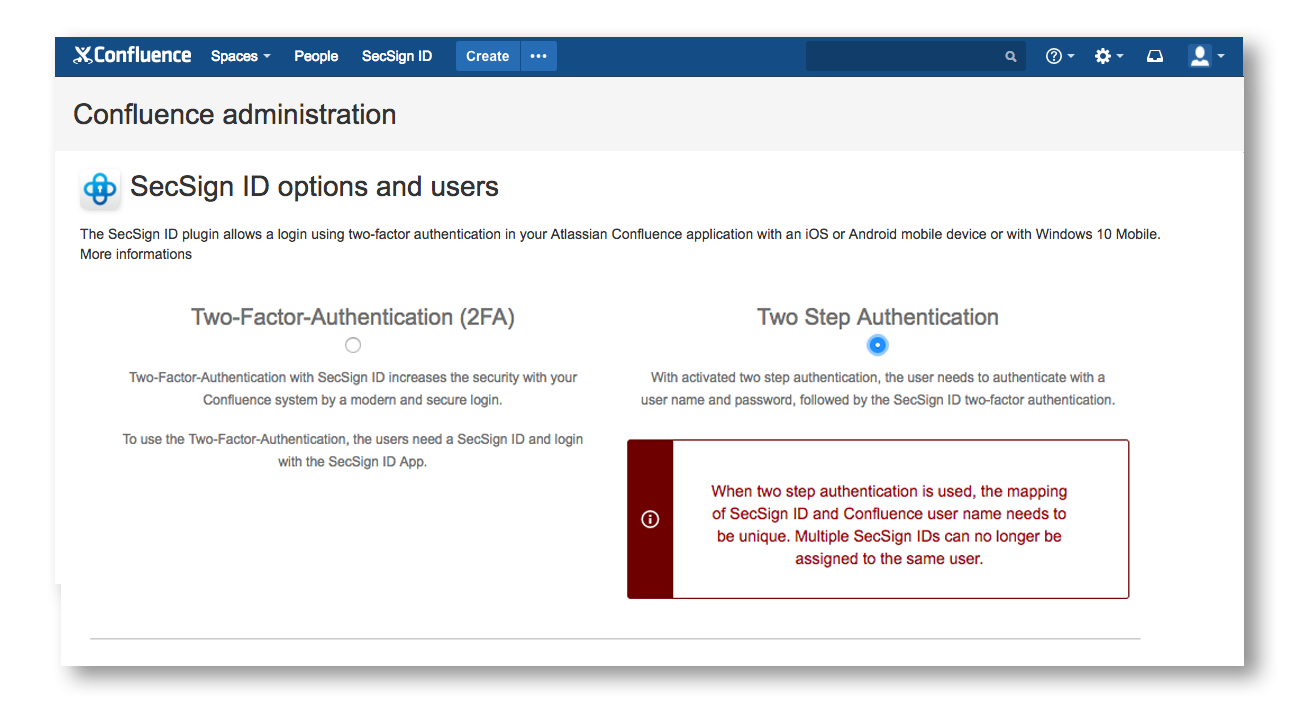Open your user profile avatar menu
This screenshot has height=705, width=1299.
pos(1198,56)
